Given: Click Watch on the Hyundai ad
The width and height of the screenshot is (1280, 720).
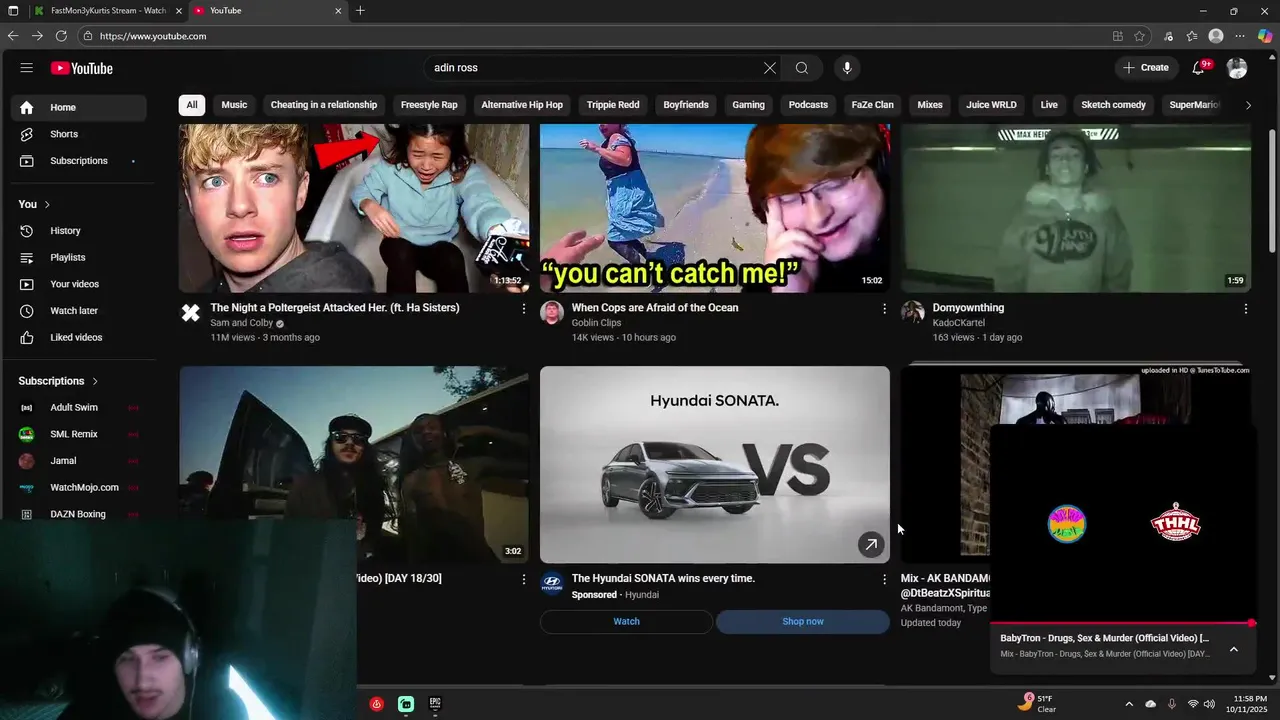Looking at the screenshot, I should (x=626, y=622).
